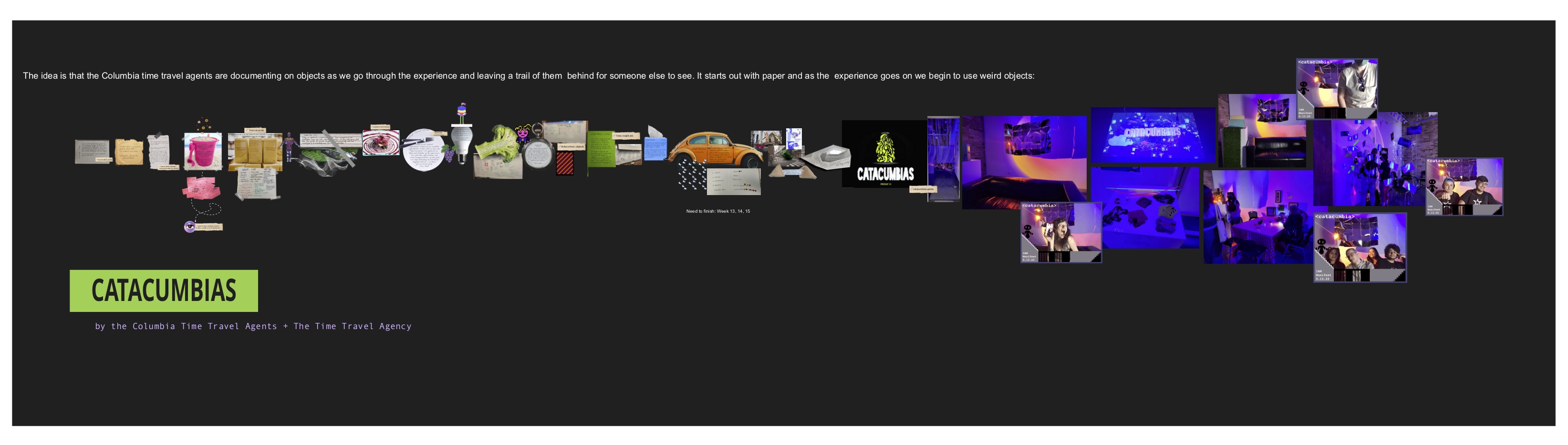Screen dimensions: 1568x445
Task: Select the photo-booth frame showing white t-shirt torso
Action: coord(1337,89)
